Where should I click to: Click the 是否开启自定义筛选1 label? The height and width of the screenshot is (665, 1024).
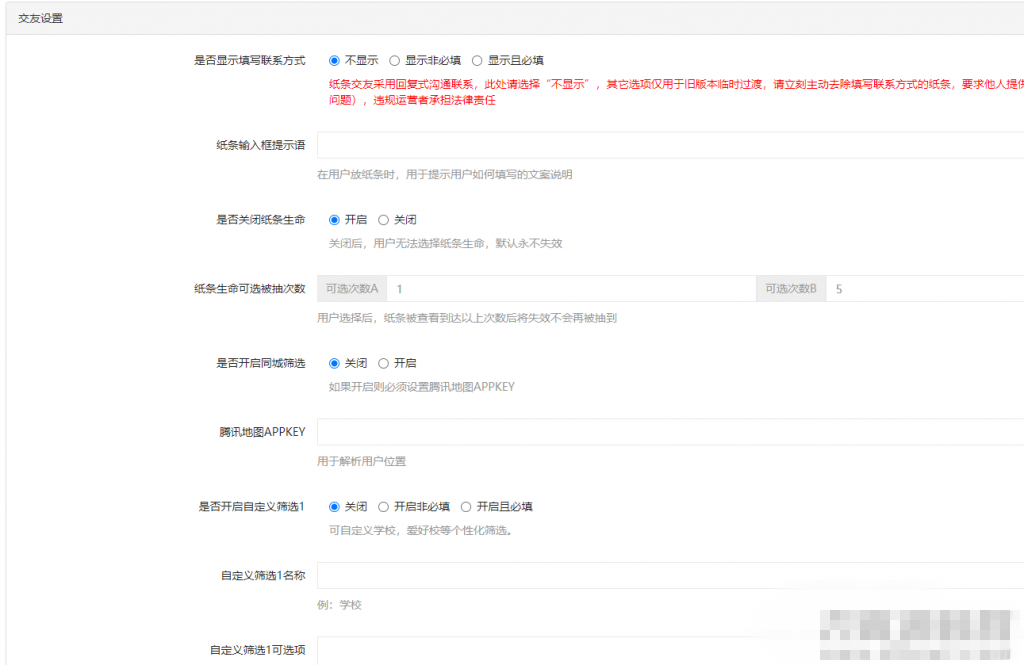tap(251, 507)
